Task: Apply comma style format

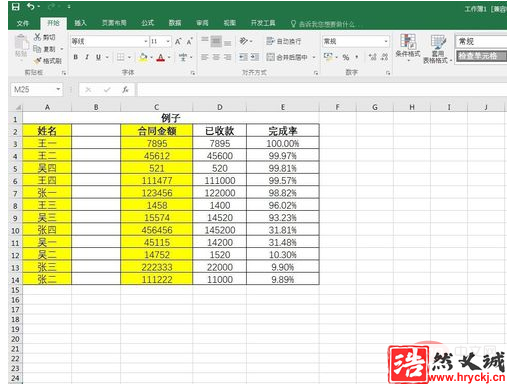Action: tap(357, 57)
